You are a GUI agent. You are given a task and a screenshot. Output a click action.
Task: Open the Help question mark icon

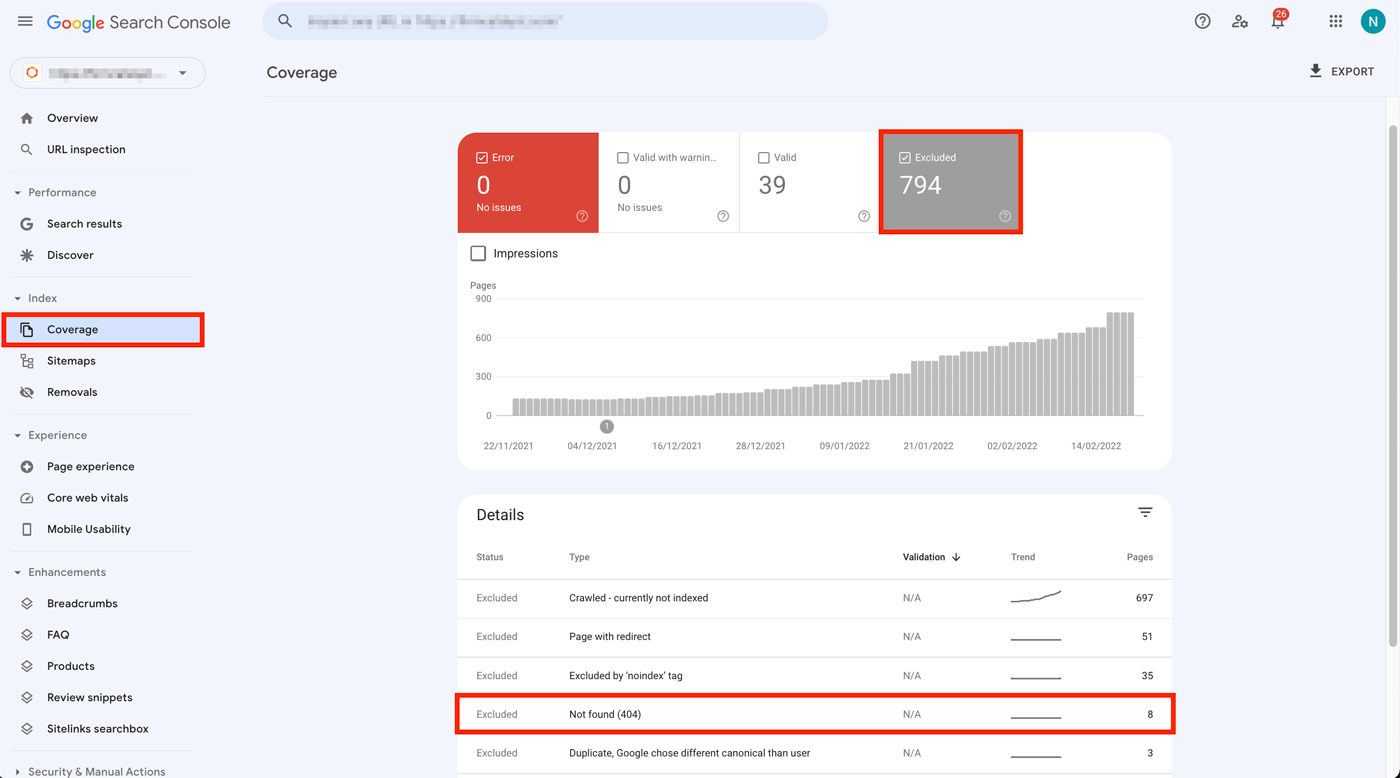1202,21
